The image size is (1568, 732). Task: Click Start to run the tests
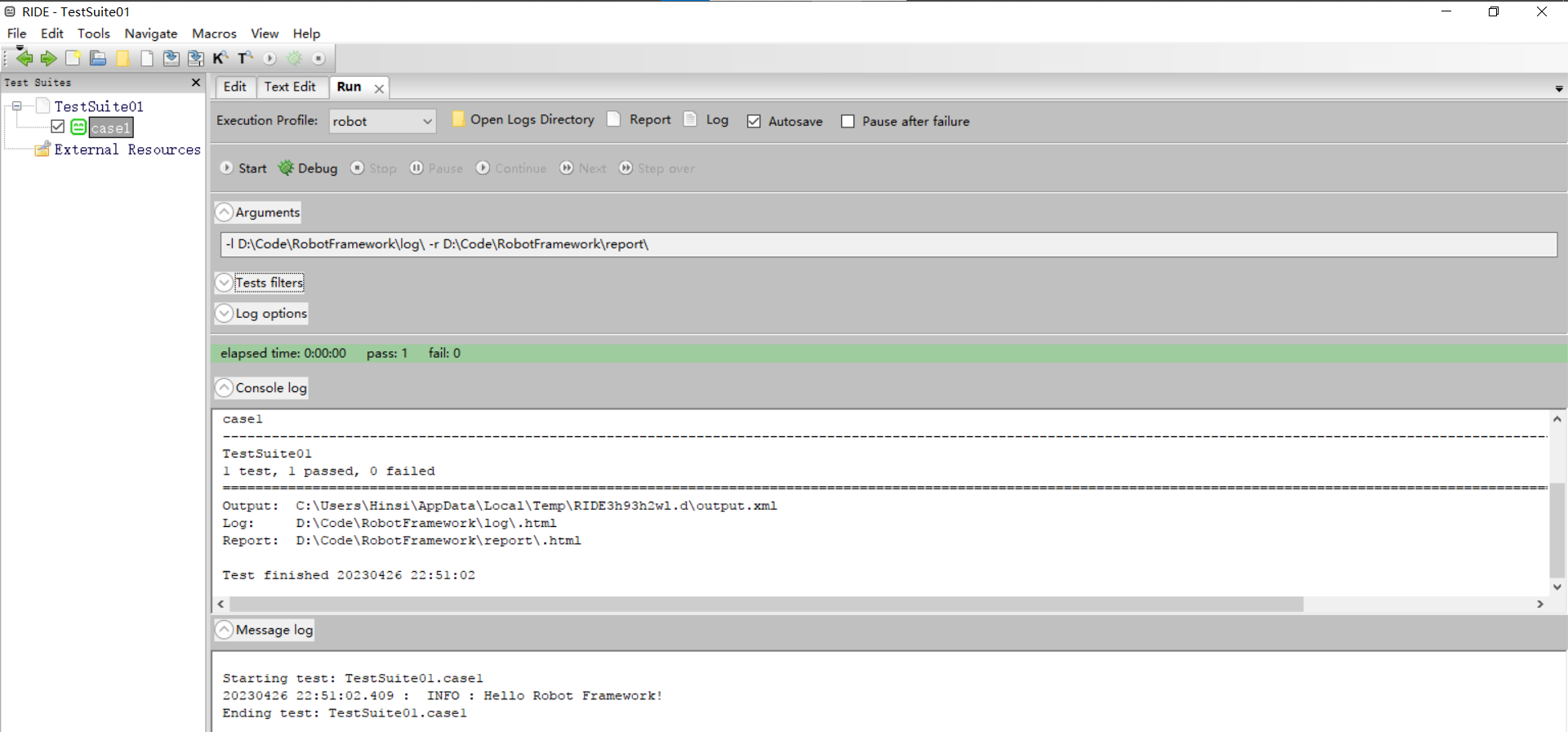(x=243, y=168)
